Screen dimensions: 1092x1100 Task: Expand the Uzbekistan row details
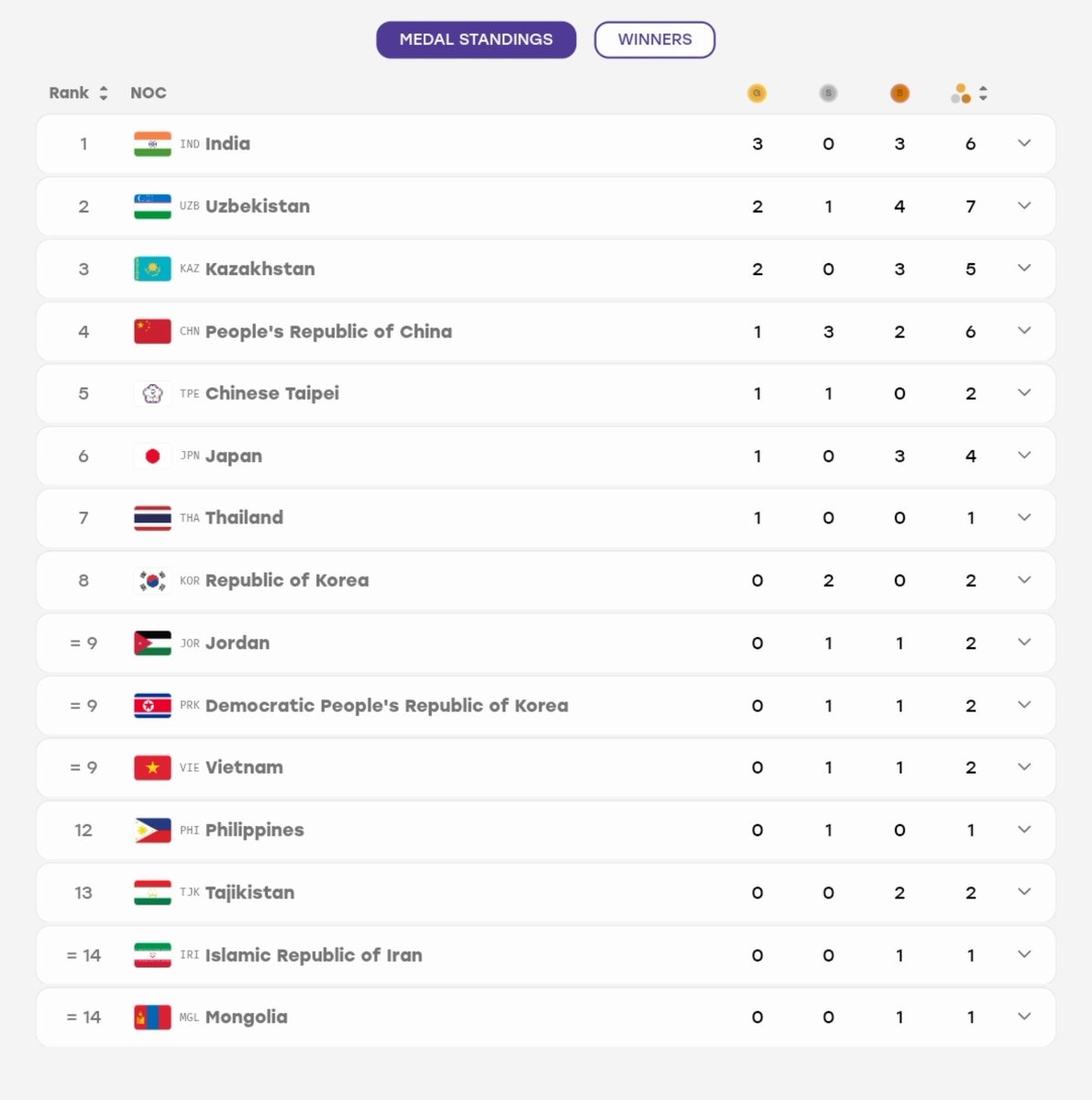click(1024, 205)
